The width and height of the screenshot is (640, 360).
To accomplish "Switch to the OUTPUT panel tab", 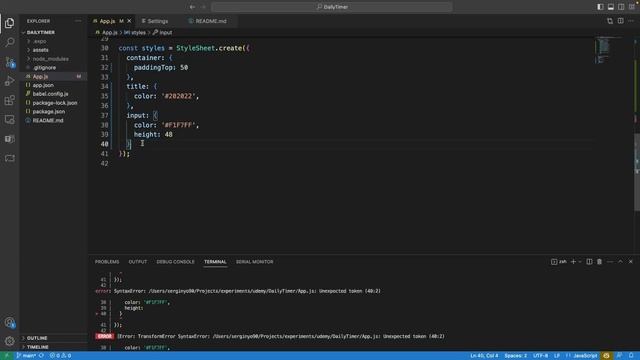I will point(138,262).
